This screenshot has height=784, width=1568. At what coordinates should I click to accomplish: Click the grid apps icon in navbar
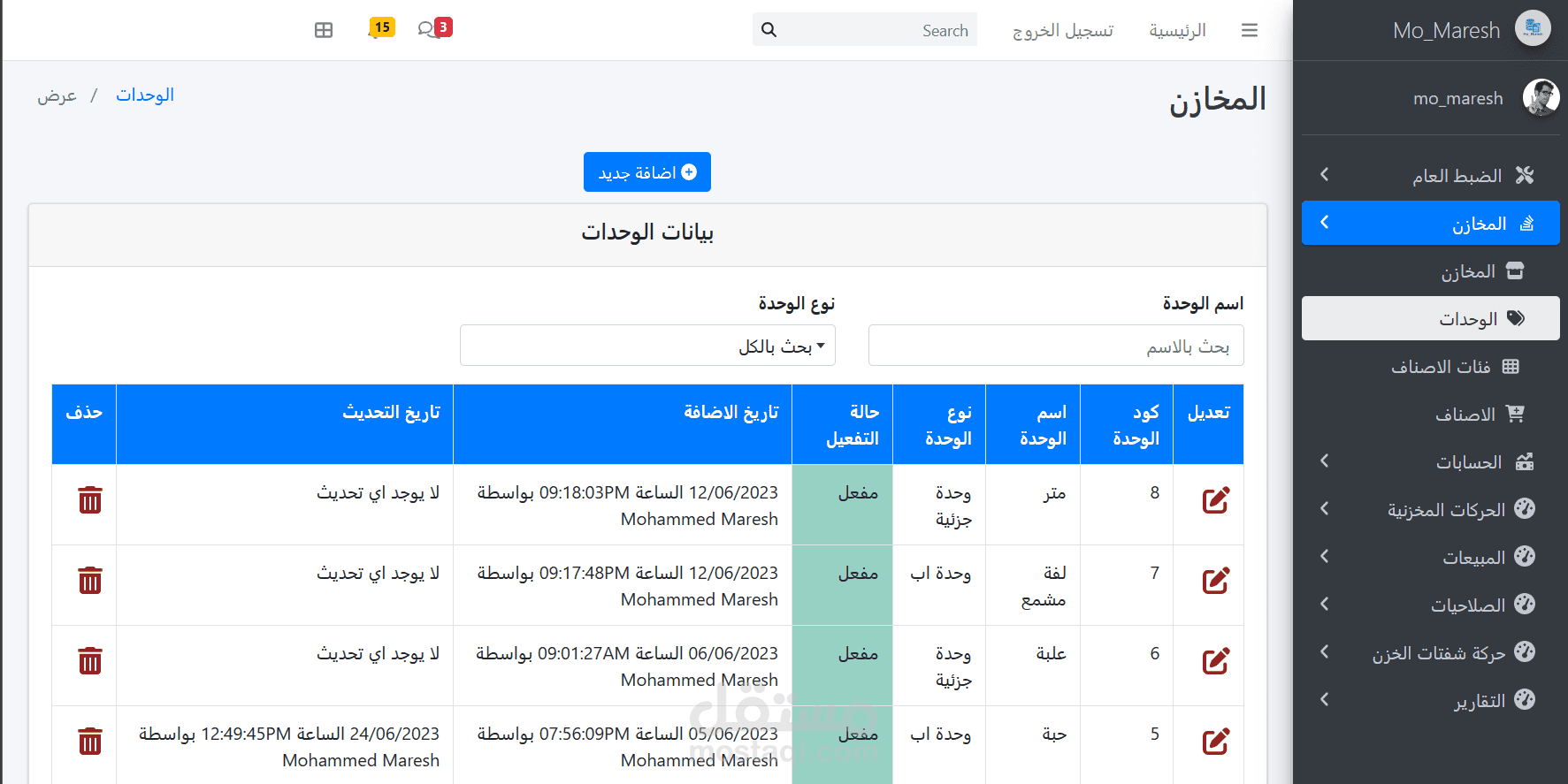(324, 31)
